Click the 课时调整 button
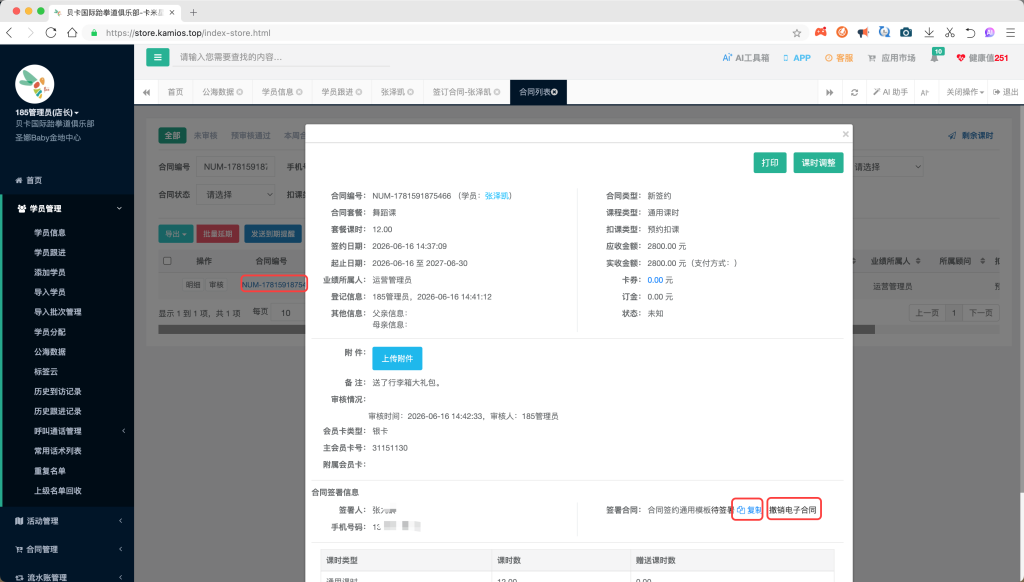The width and height of the screenshot is (1024, 582). pyautogui.click(x=818, y=163)
